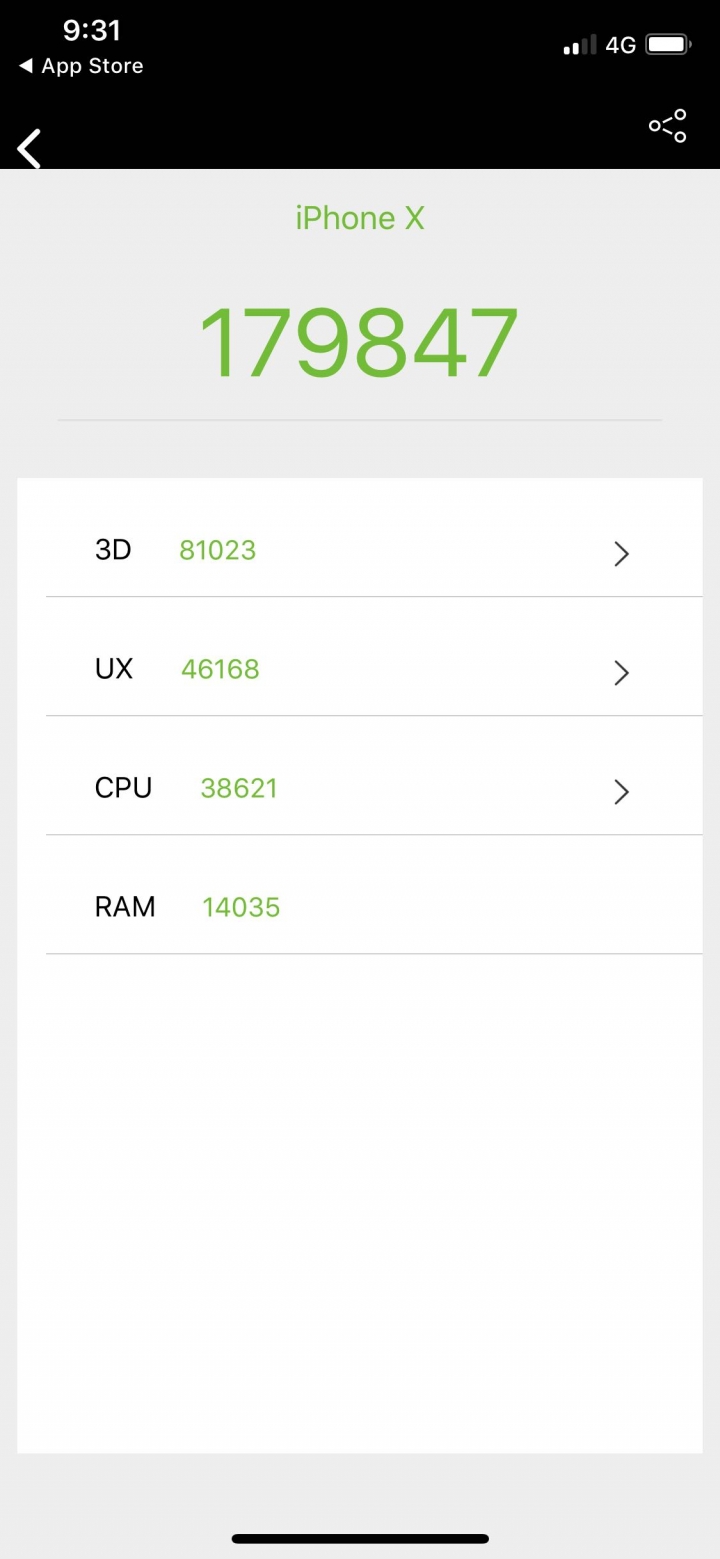Tap the 4G network indicator

pyautogui.click(x=621, y=45)
